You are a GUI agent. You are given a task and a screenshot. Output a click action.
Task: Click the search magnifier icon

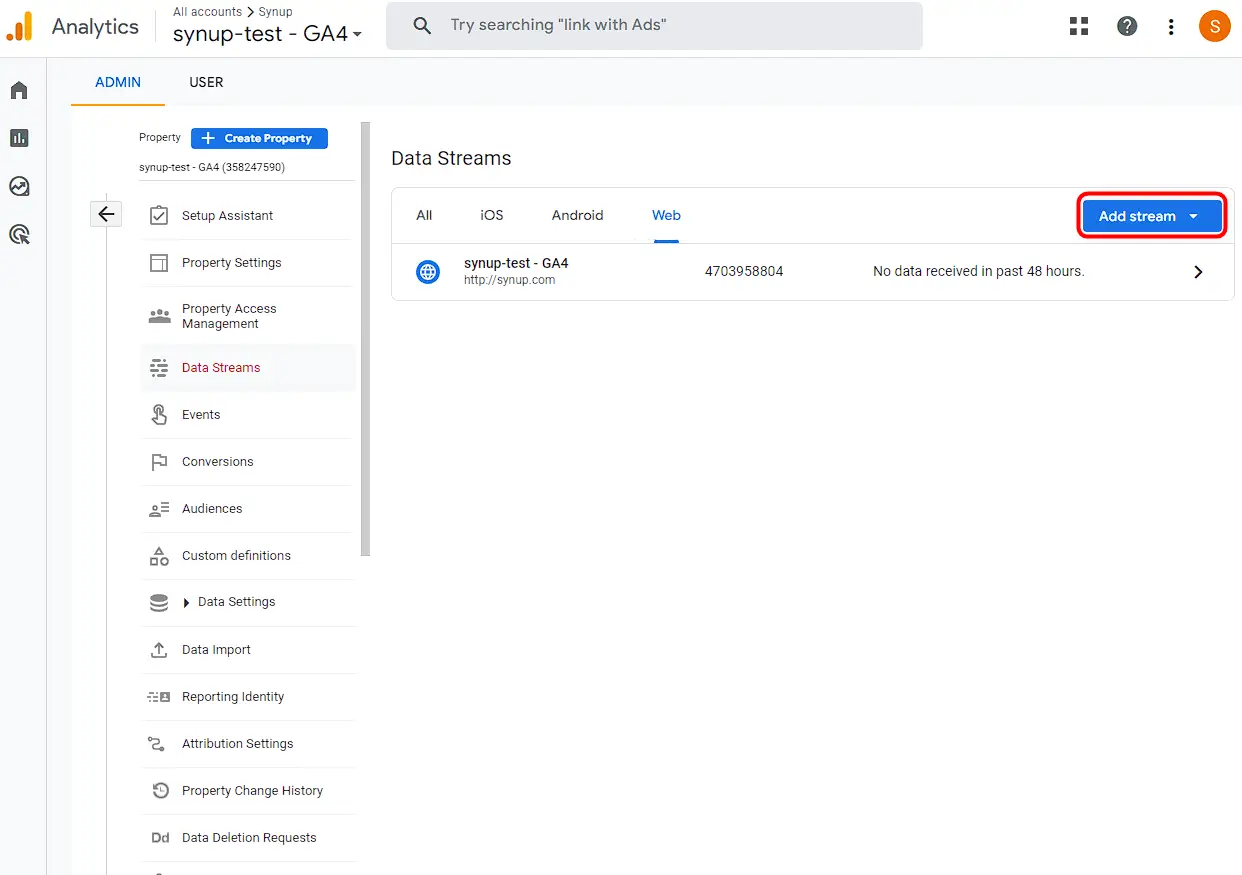pyautogui.click(x=422, y=25)
